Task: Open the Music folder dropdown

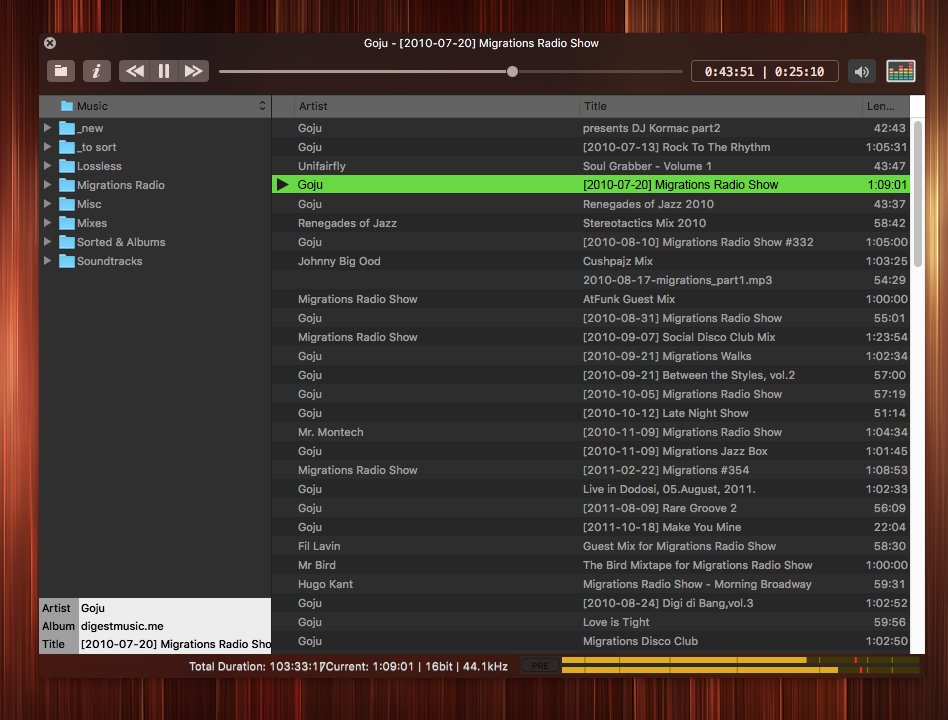Action: 155,106
